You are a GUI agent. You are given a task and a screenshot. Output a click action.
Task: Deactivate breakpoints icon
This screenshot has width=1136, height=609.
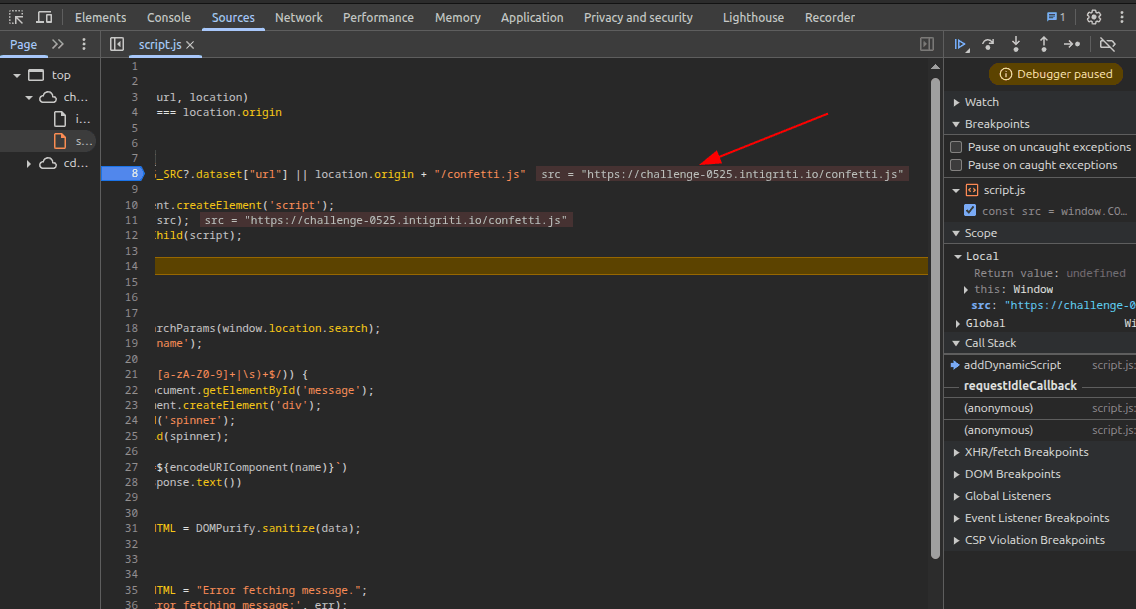1107,44
